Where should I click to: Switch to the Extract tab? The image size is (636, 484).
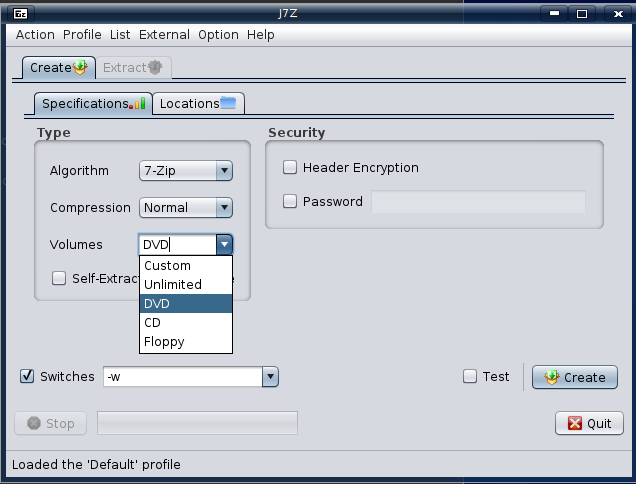pos(133,68)
